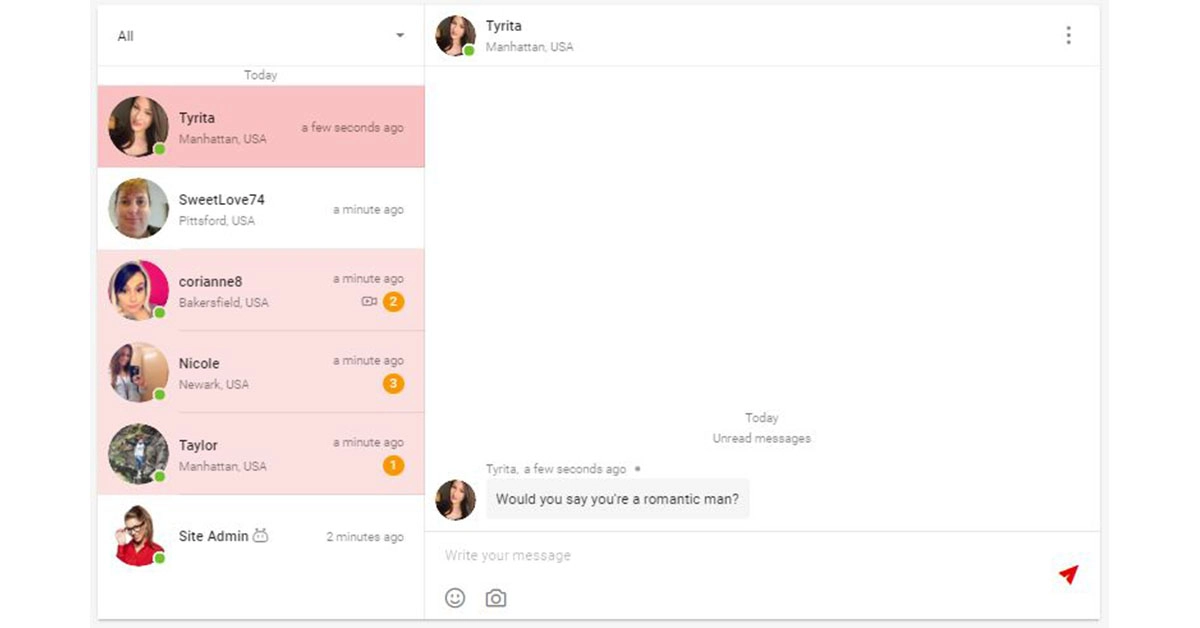1200x628 pixels.
Task: Click the read receipt dot next to Tyrita's timestamp
Action: click(x=637, y=468)
